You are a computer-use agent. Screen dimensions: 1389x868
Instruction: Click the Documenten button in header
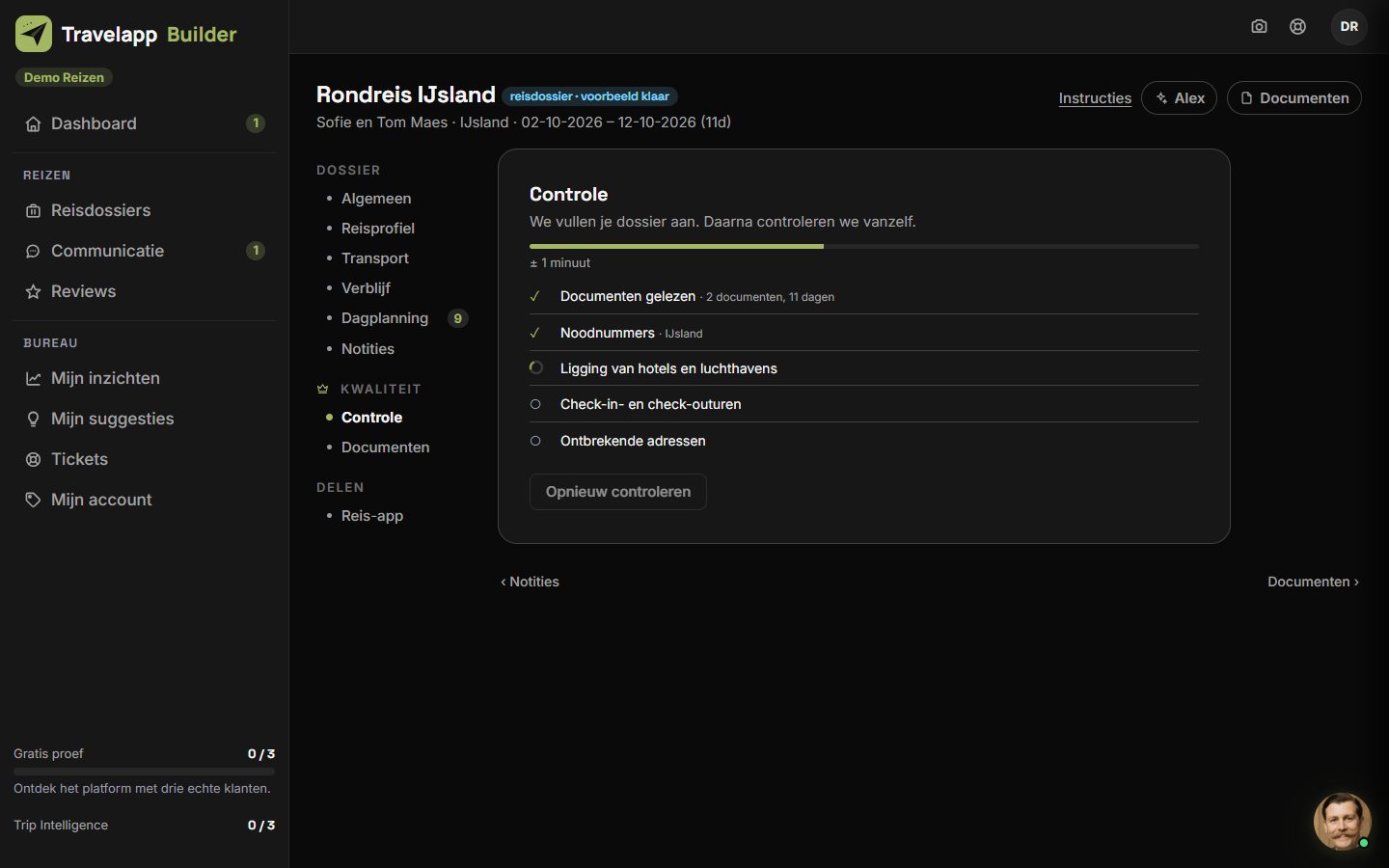[1294, 98]
